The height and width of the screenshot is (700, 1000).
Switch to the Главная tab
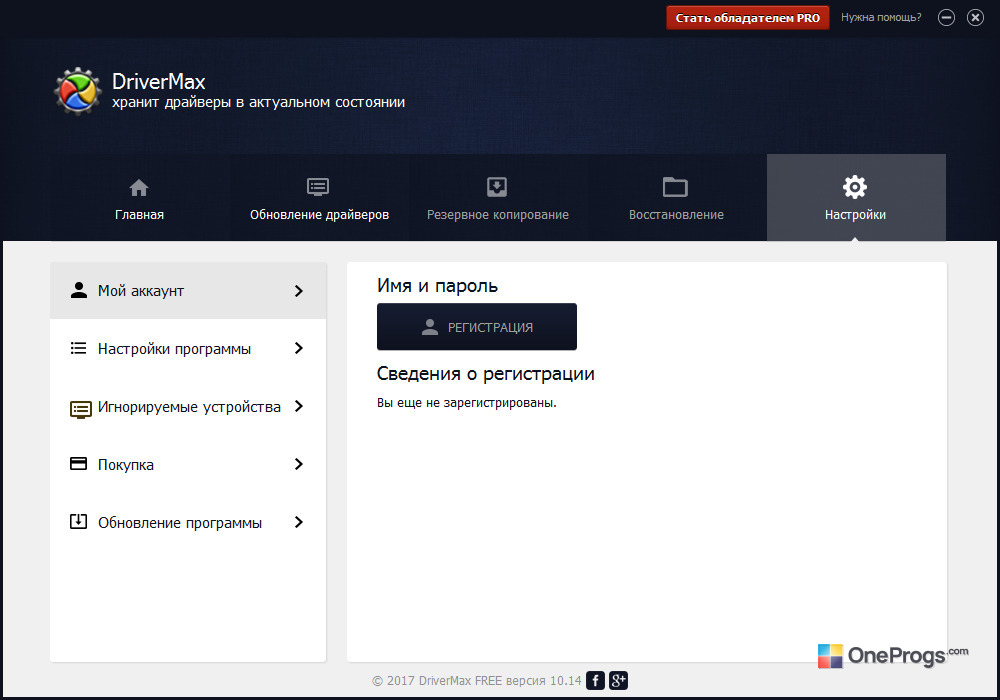click(140, 198)
